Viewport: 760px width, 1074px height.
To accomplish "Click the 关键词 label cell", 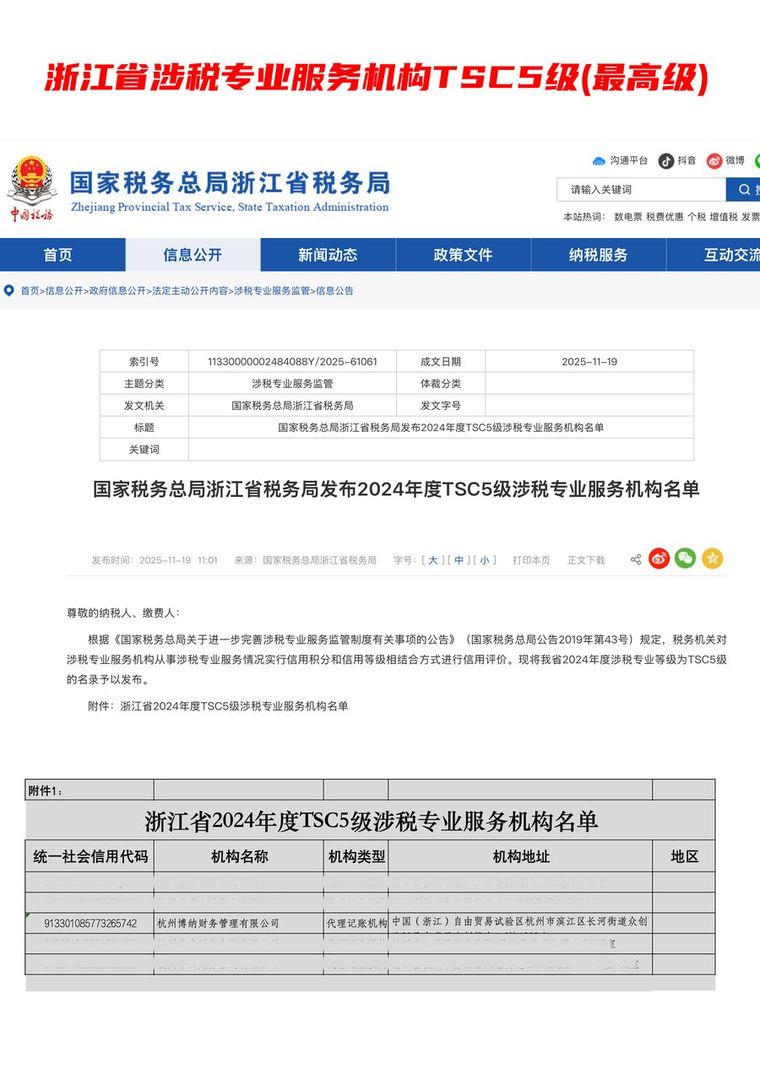I will coord(144,449).
